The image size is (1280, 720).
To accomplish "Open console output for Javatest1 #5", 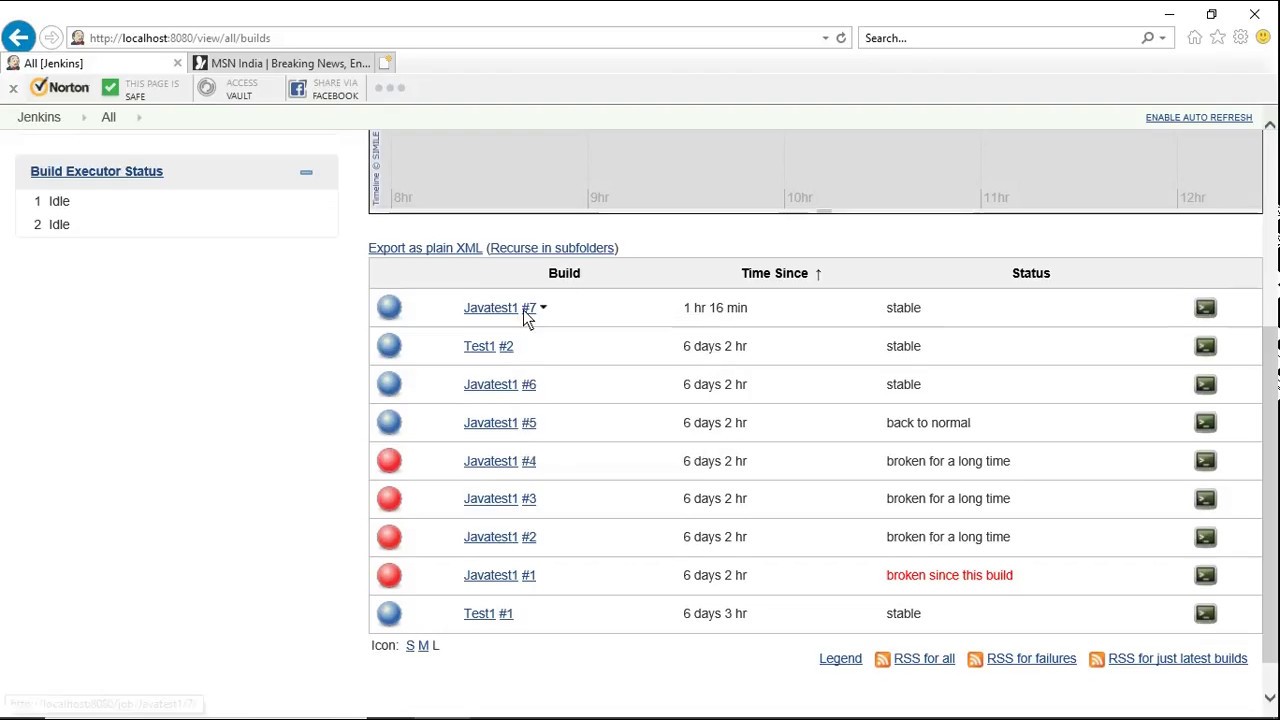I will [1205, 422].
